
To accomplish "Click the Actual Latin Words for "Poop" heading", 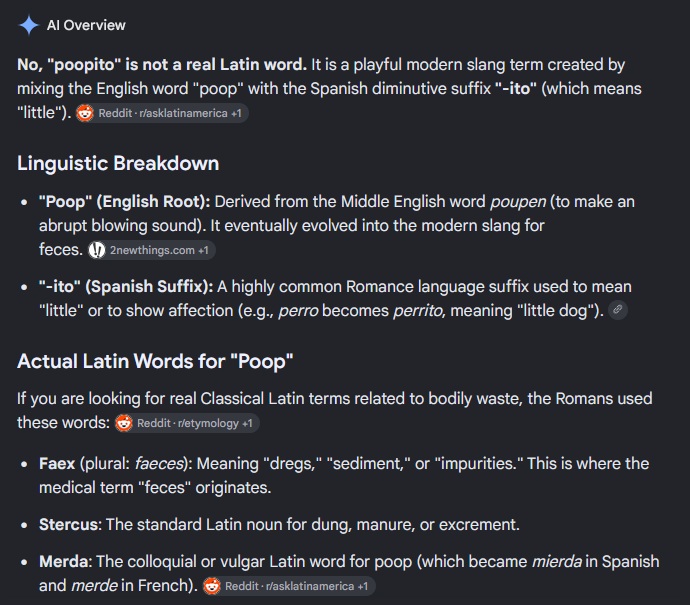I will click(x=155, y=361).
